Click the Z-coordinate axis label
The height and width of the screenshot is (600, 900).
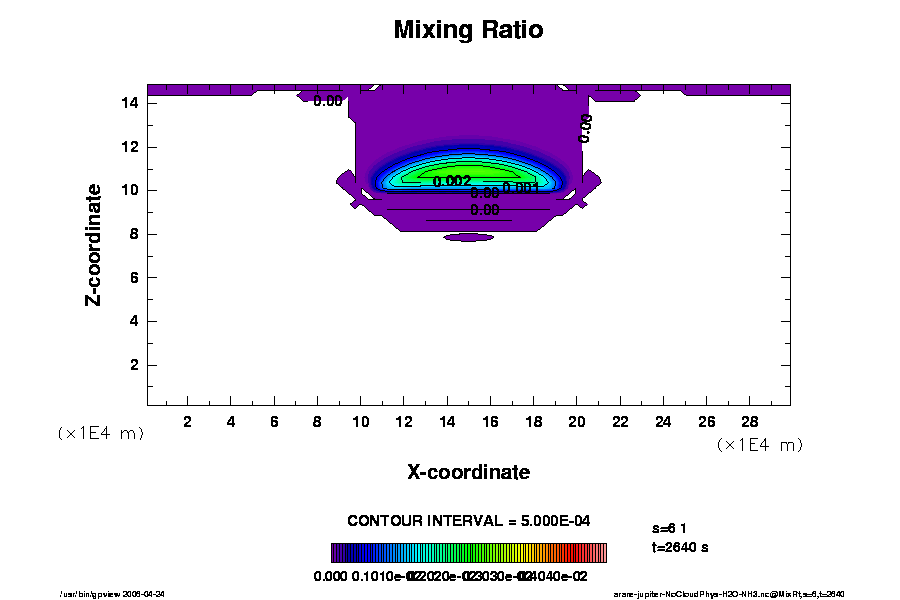click(94, 244)
